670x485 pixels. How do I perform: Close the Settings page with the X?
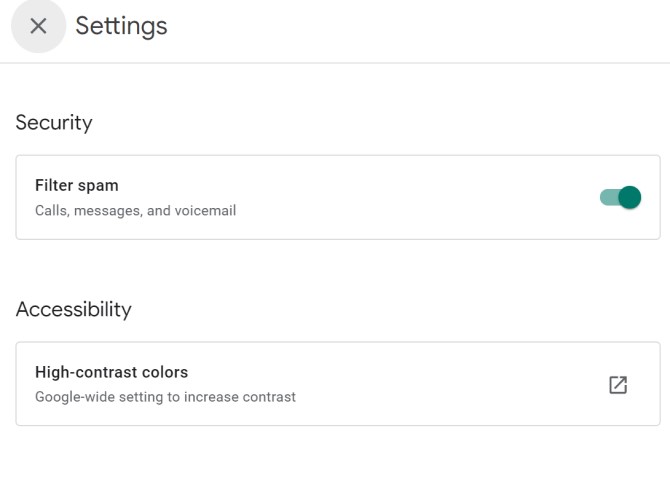coord(38,26)
